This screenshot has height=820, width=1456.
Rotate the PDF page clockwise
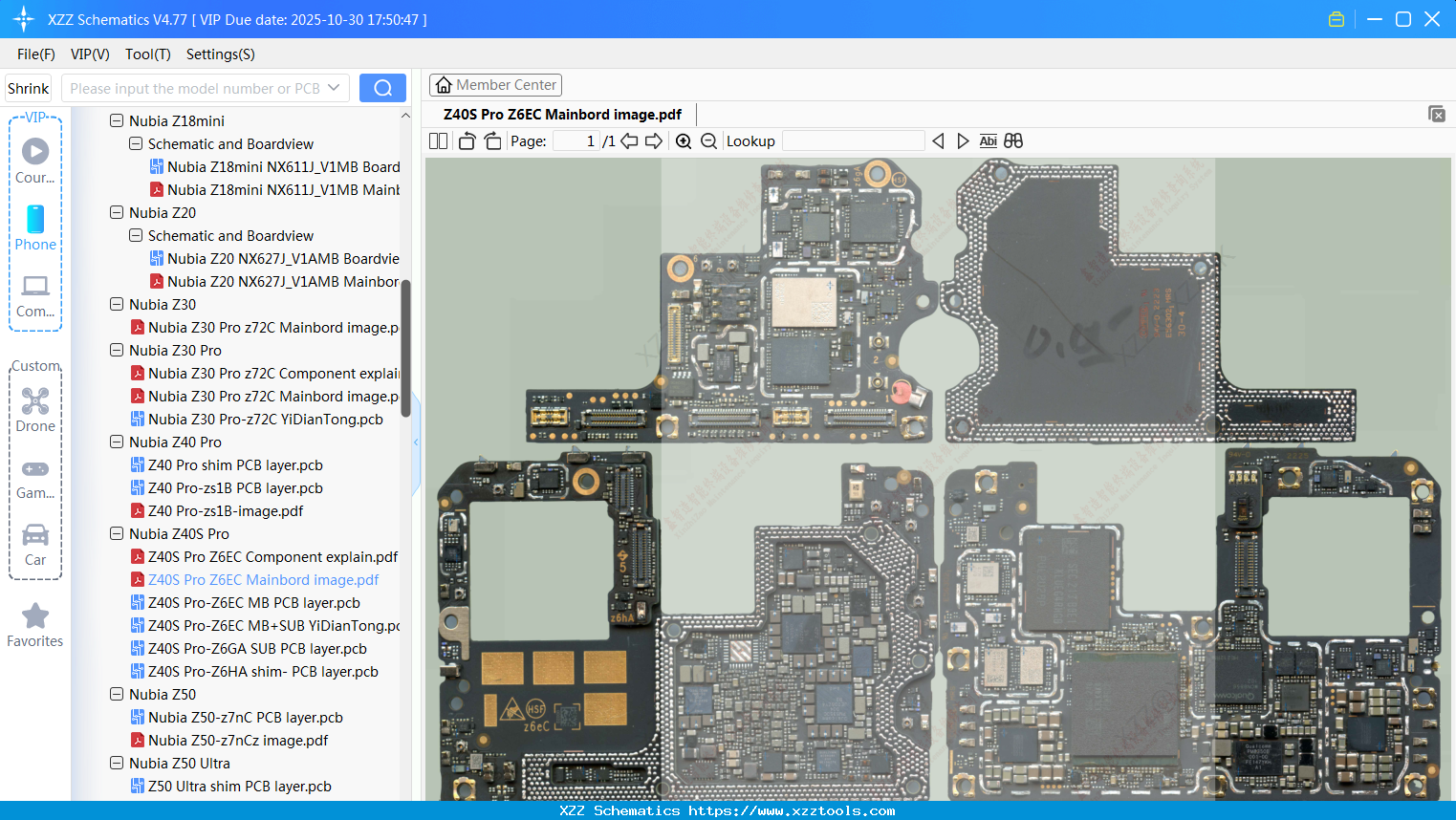click(x=491, y=140)
